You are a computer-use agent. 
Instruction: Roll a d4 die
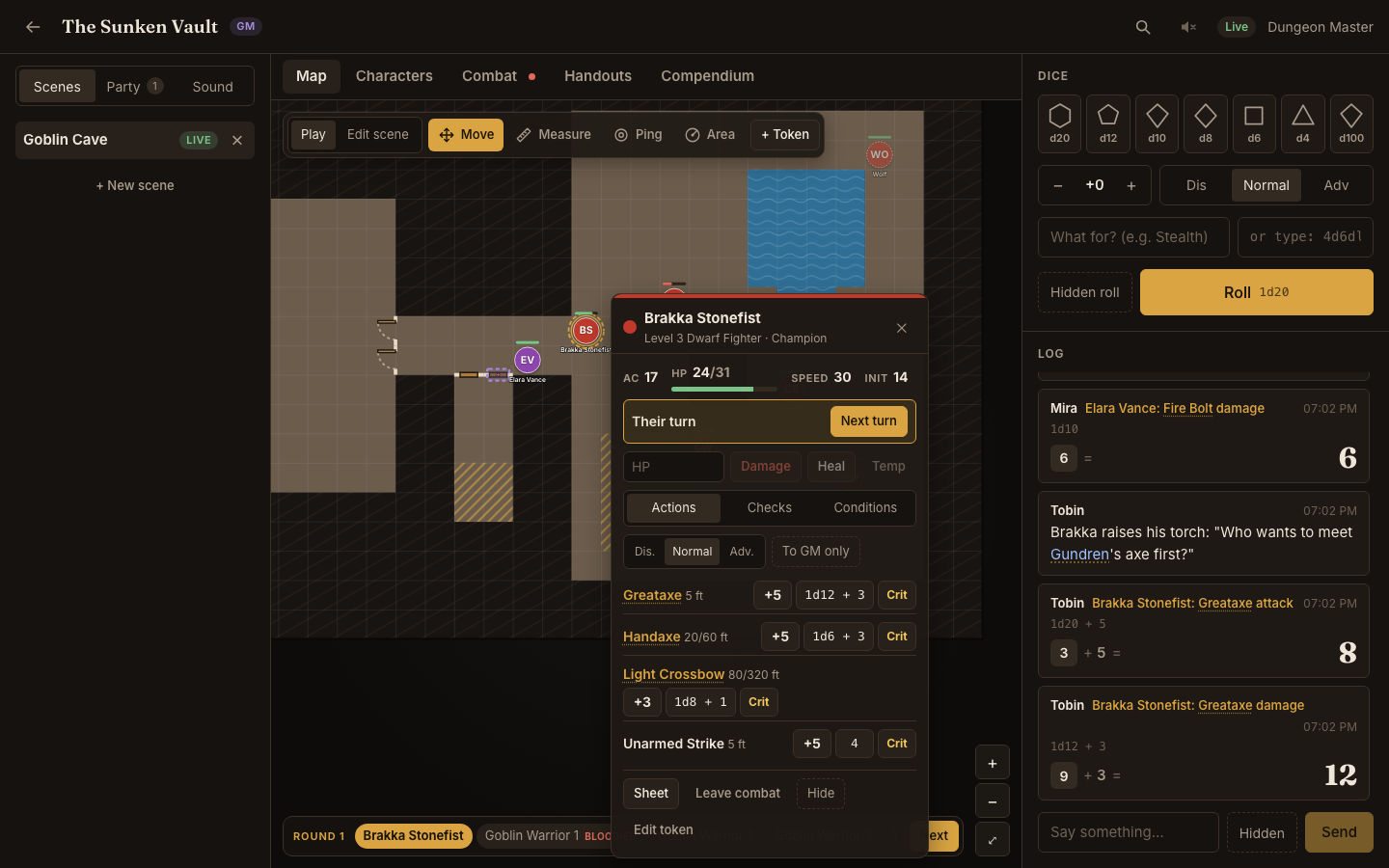1303,123
